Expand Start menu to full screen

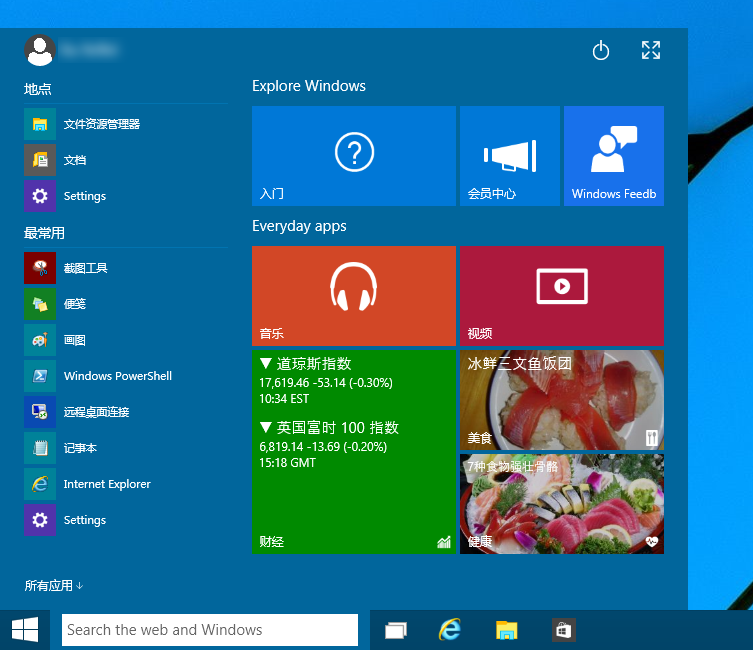point(651,50)
